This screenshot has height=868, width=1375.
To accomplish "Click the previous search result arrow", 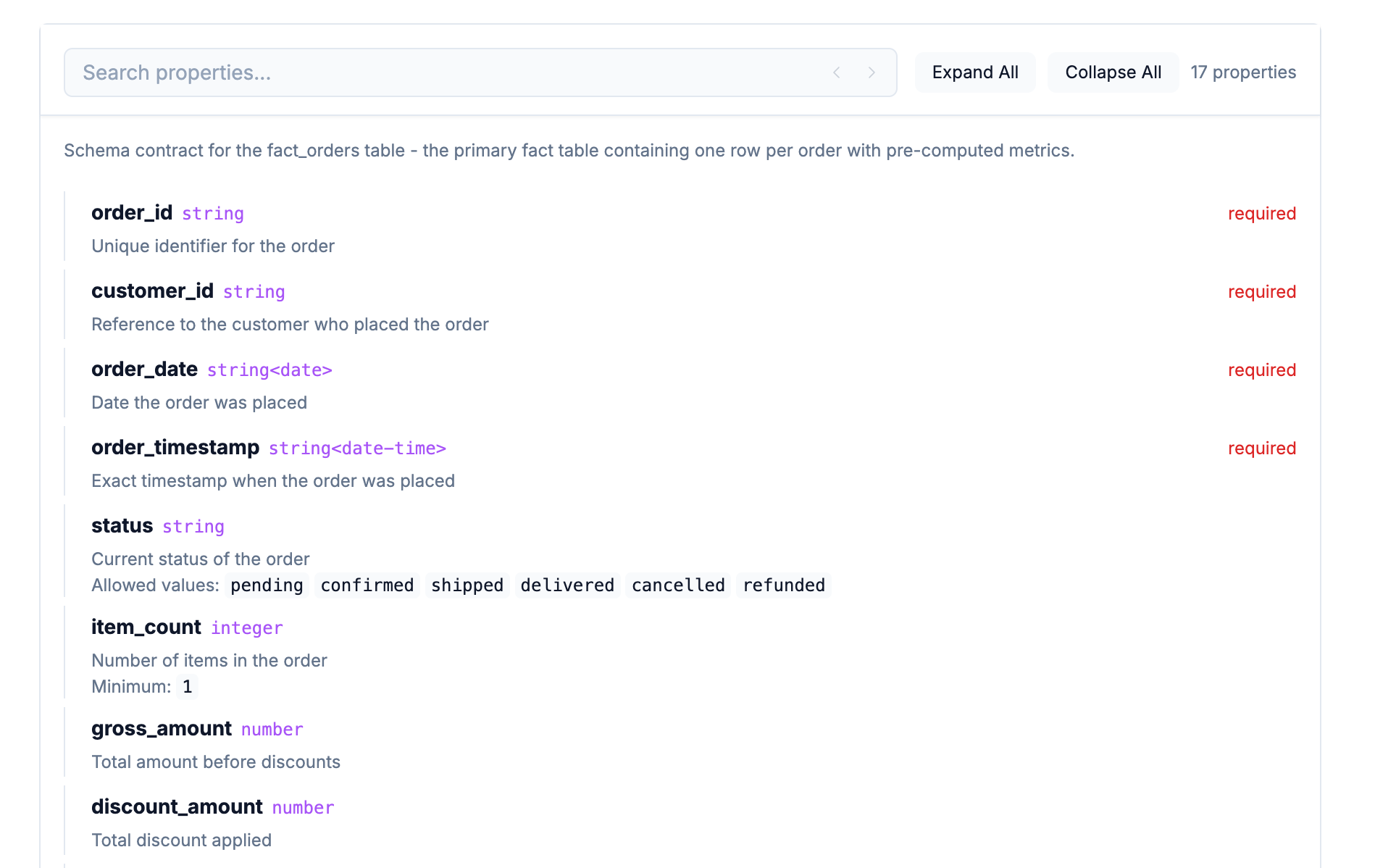I will coord(837,72).
